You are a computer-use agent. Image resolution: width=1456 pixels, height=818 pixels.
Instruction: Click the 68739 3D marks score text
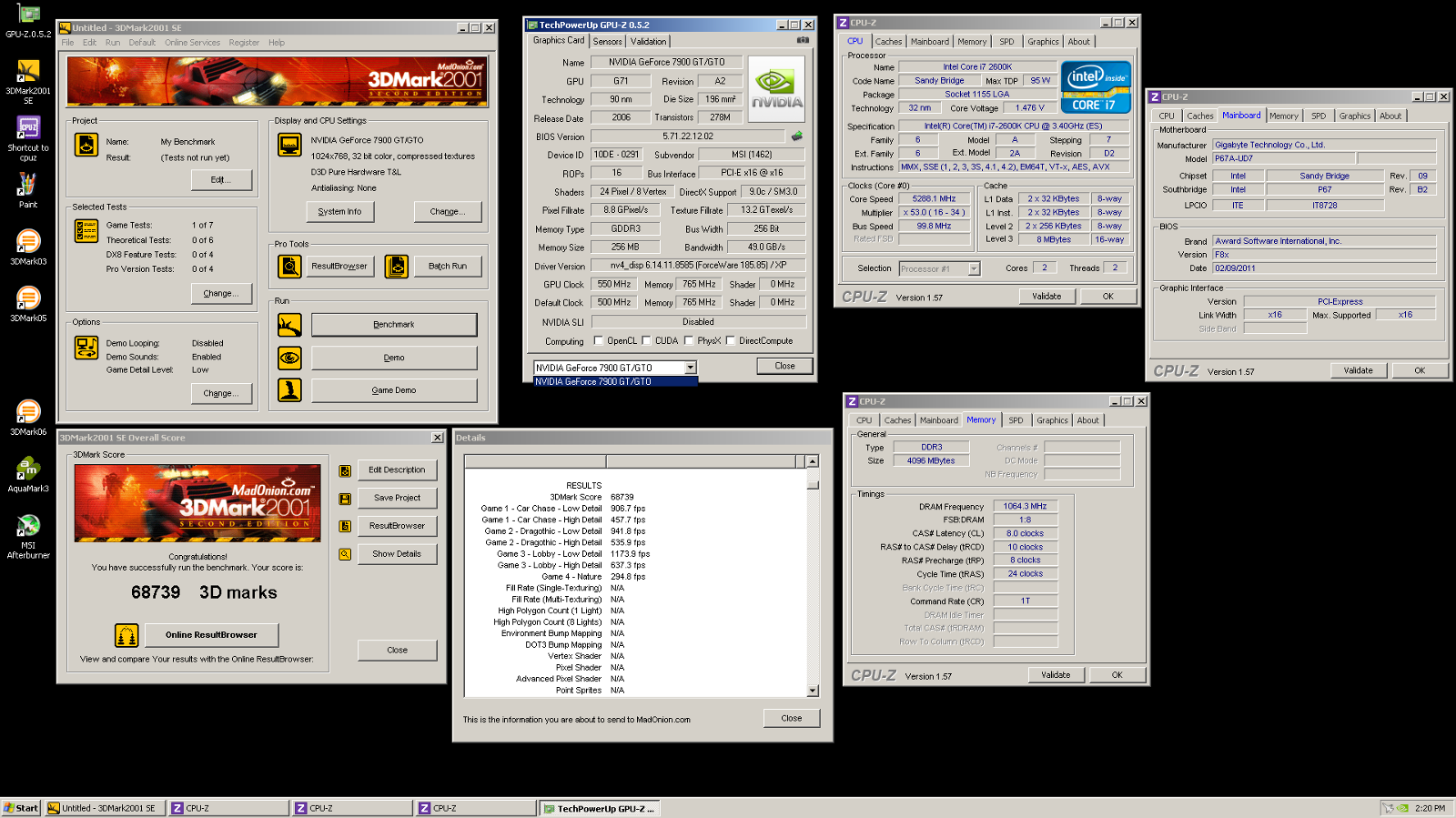(204, 592)
